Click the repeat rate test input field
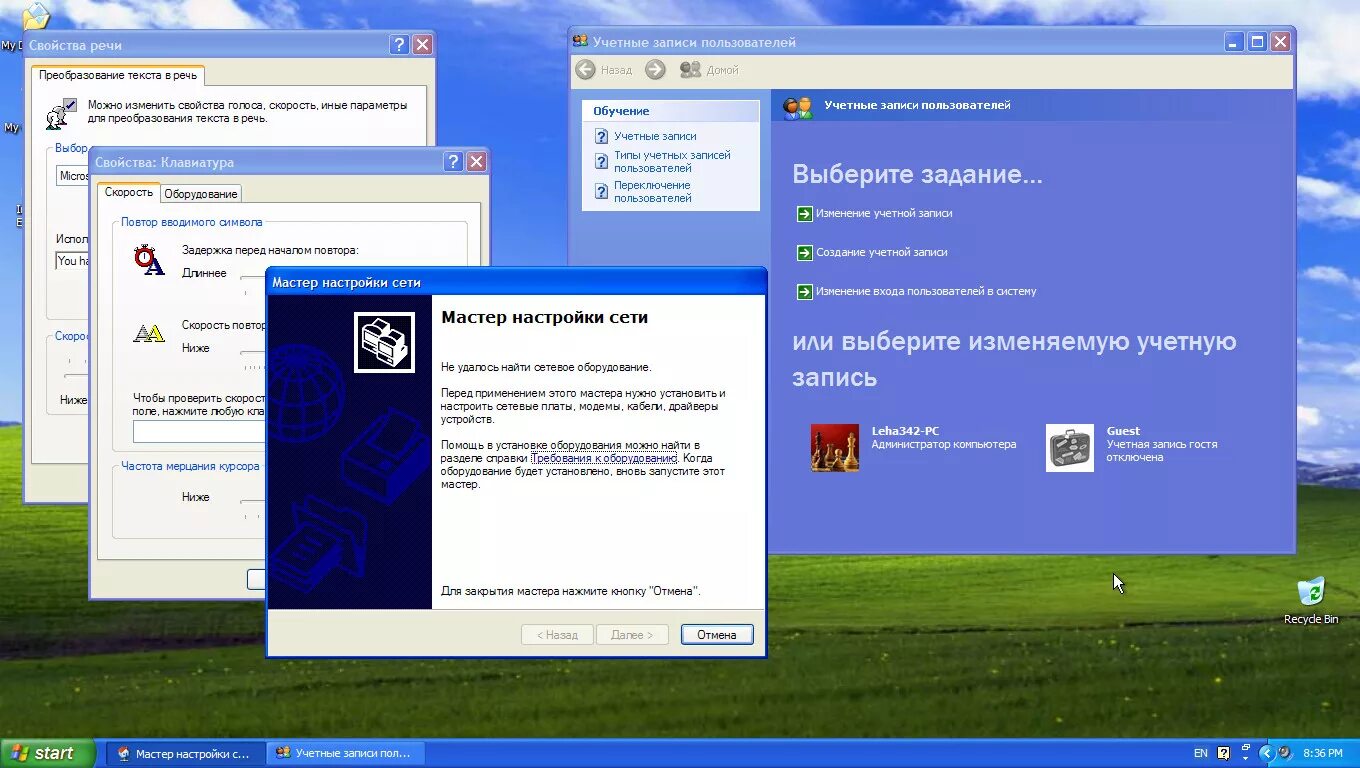The image size is (1360, 768). click(x=199, y=432)
